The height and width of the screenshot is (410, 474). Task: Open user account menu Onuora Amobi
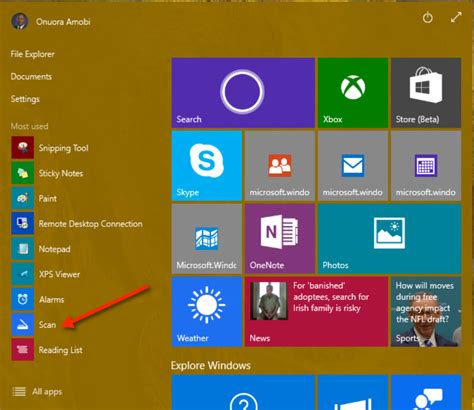pyautogui.click(x=51, y=22)
